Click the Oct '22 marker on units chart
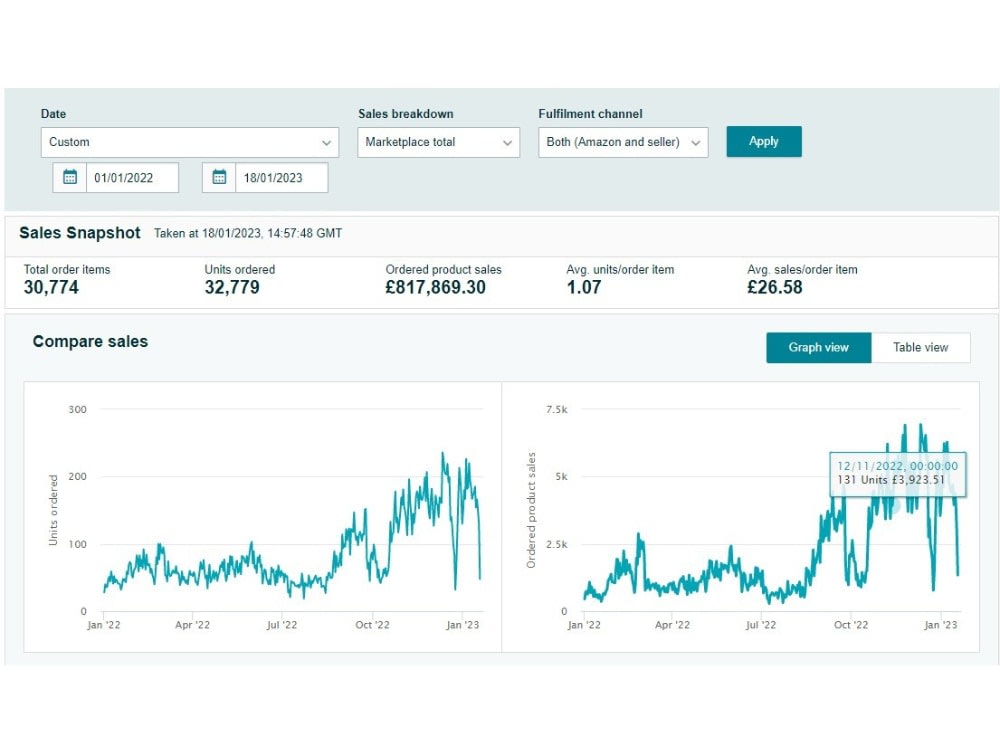The image size is (1000, 750). 372,625
